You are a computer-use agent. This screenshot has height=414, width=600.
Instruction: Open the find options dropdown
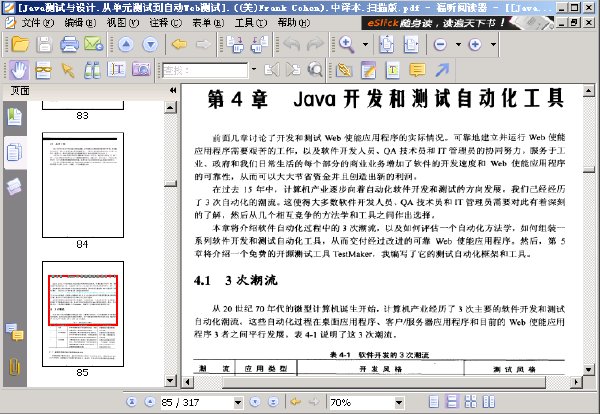click(253, 70)
